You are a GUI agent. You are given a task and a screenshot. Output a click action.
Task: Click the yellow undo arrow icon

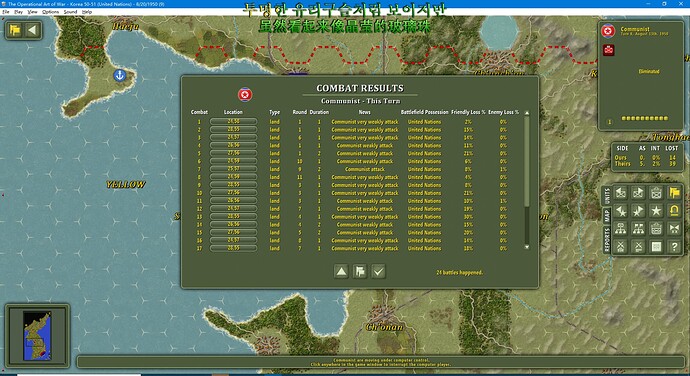click(674, 211)
